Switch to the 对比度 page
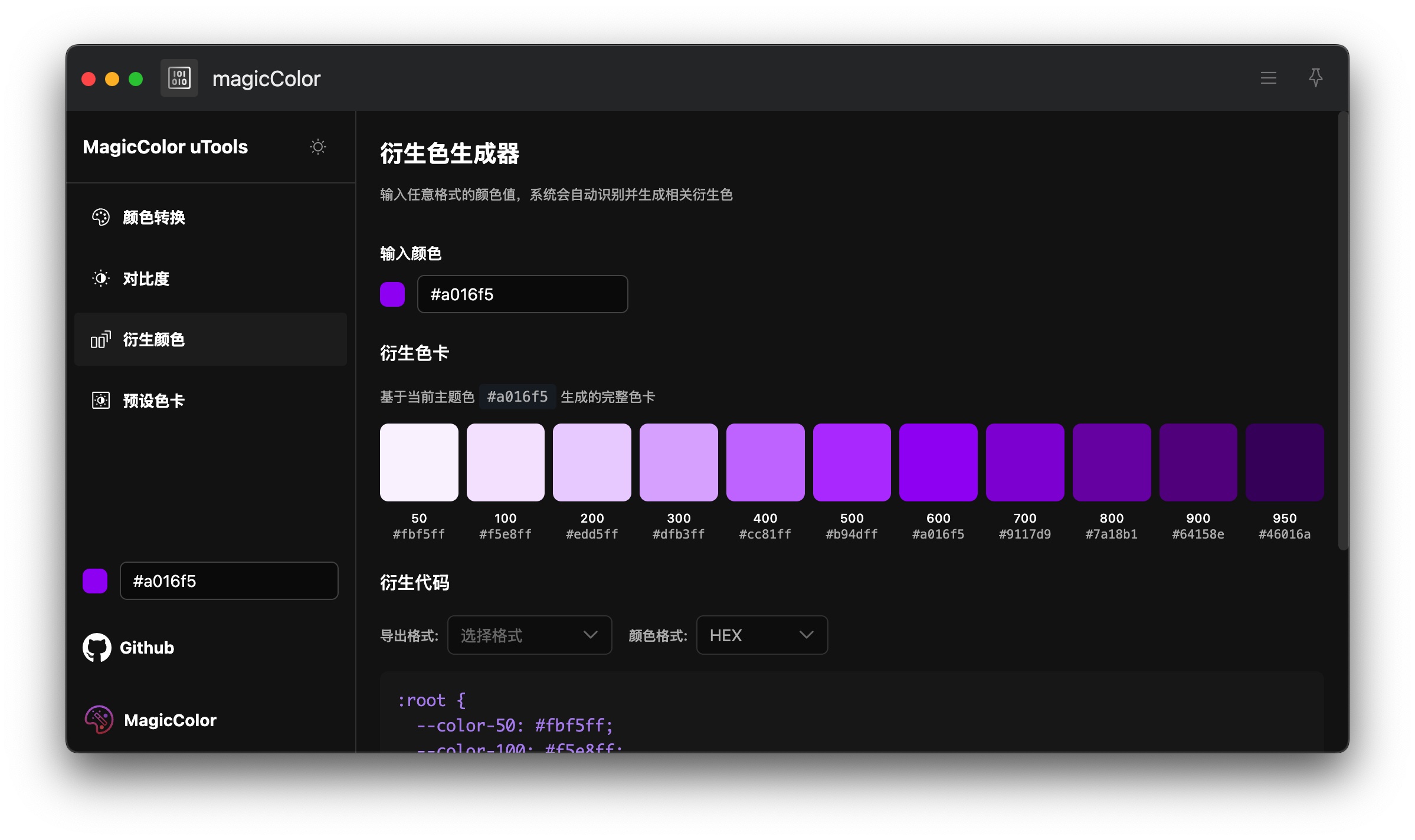The image size is (1415, 840). pyautogui.click(x=211, y=278)
